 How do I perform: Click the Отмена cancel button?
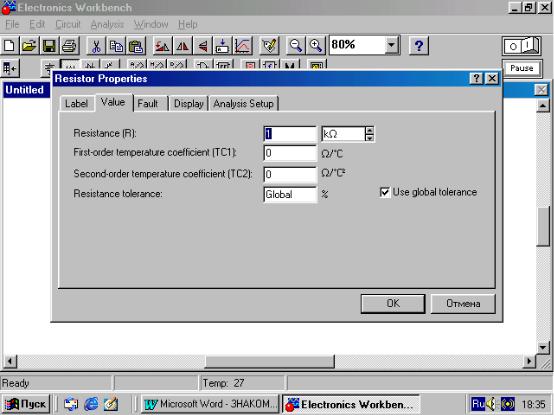(x=463, y=303)
